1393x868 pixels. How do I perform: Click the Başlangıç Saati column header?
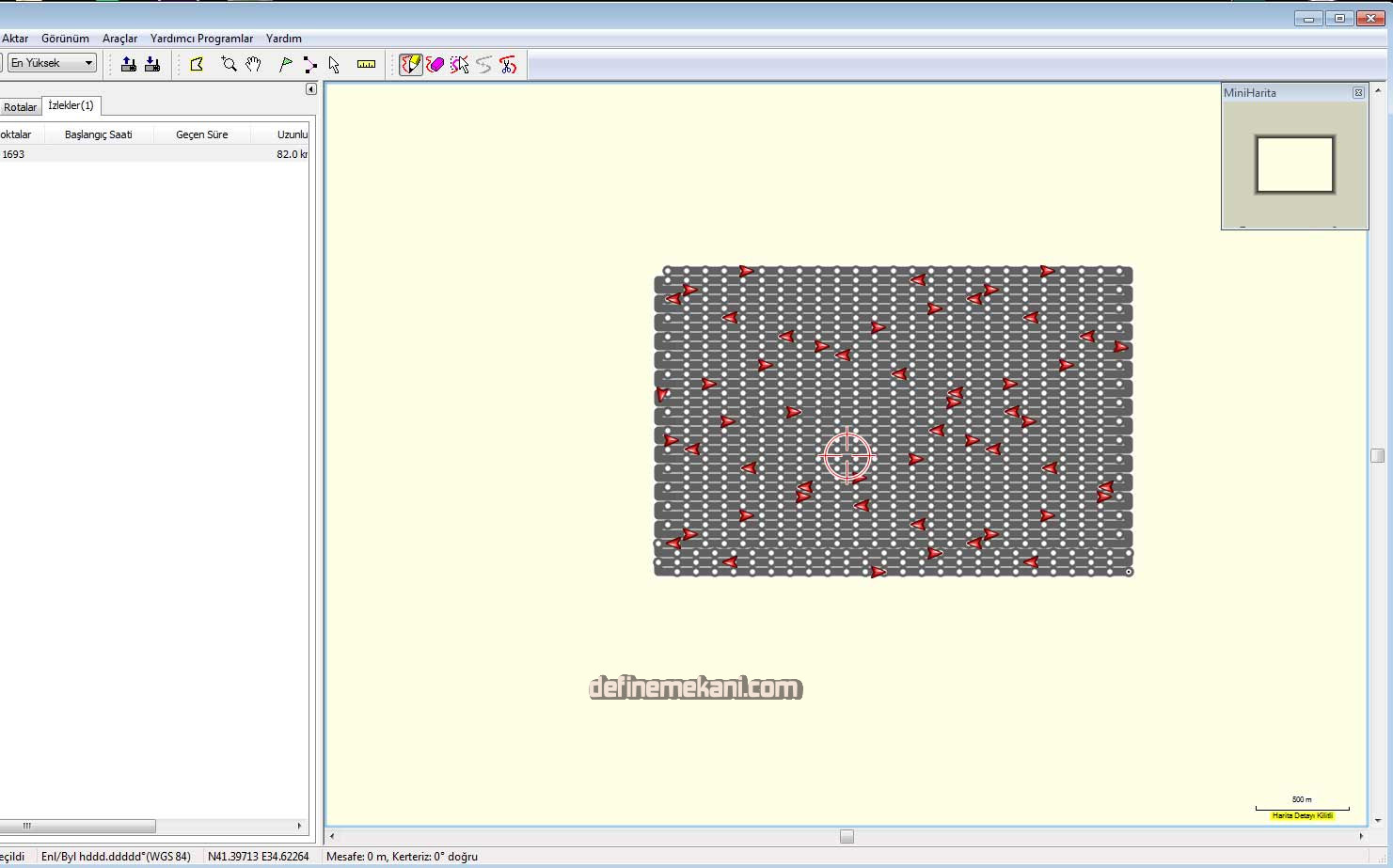click(x=98, y=134)
